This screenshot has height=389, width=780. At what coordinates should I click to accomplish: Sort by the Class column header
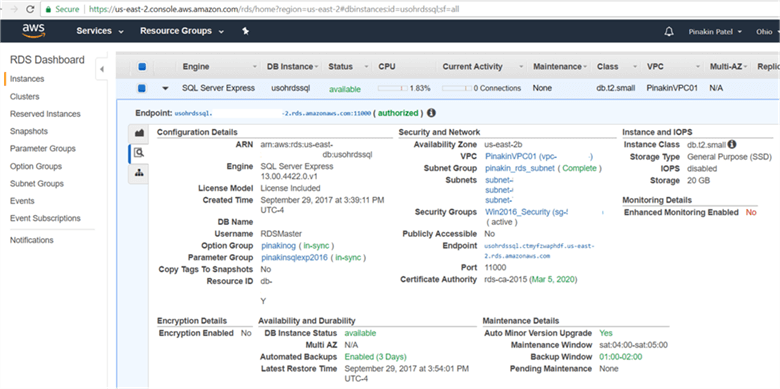(x=617, y=67)
